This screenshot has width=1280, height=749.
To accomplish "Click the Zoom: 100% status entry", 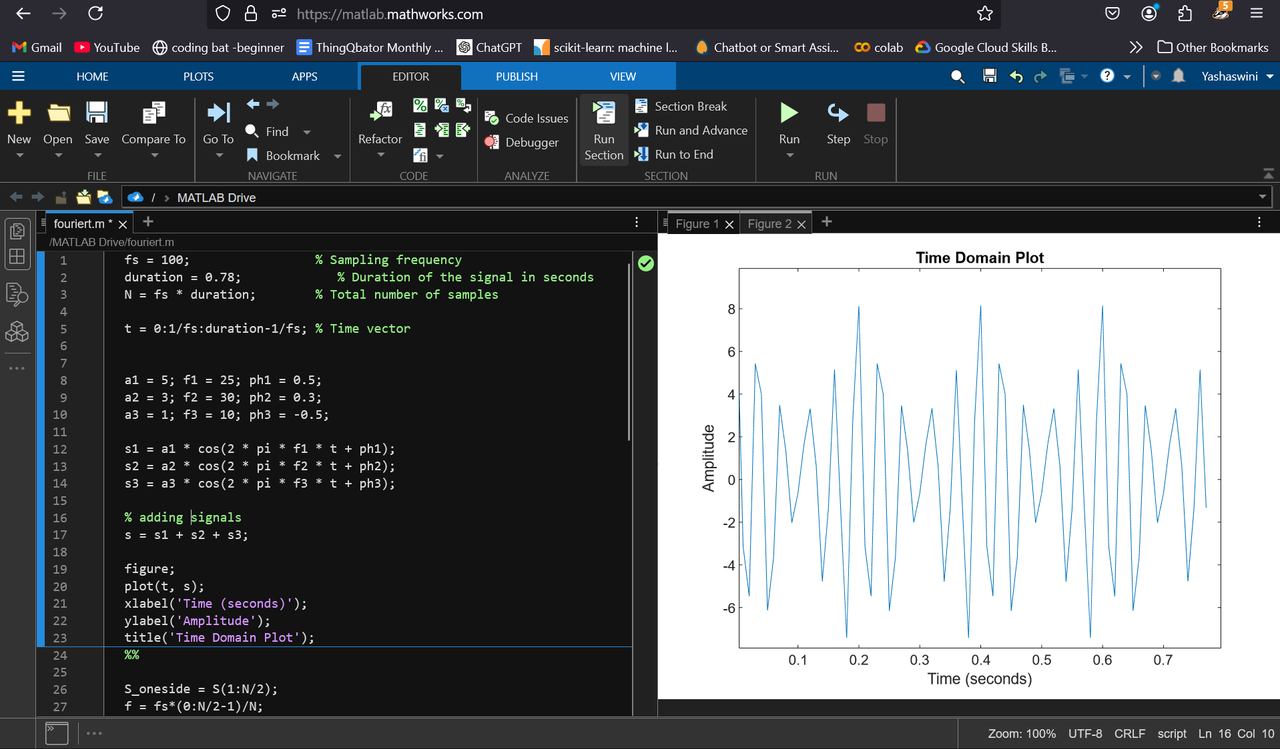I will click(x=1022, y=734).
